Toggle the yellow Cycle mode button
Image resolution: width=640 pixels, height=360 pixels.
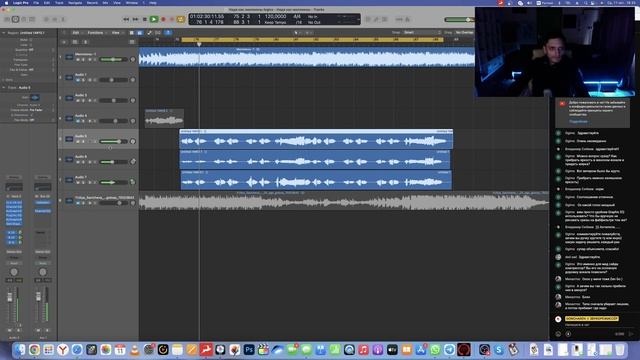[180, 19]
